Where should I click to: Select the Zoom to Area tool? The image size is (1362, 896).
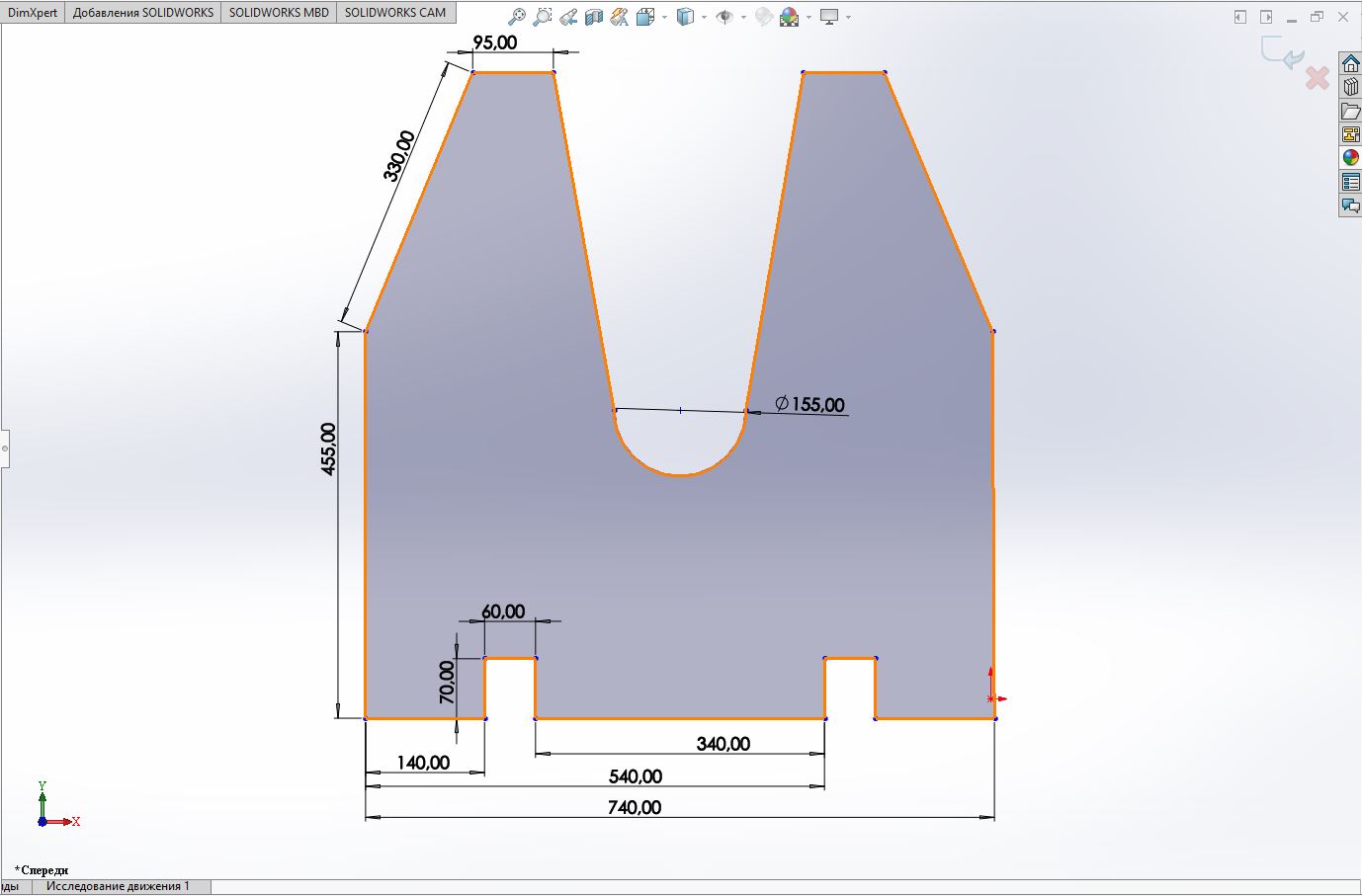[542, 17]
